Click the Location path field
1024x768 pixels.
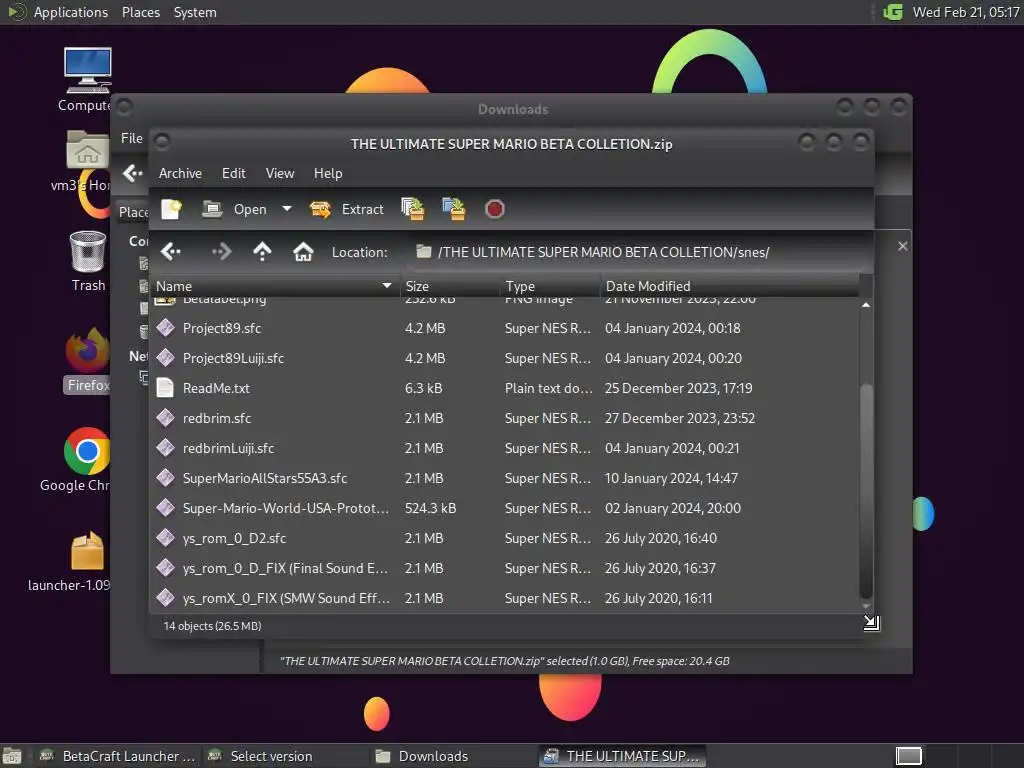tap(638, 252)
